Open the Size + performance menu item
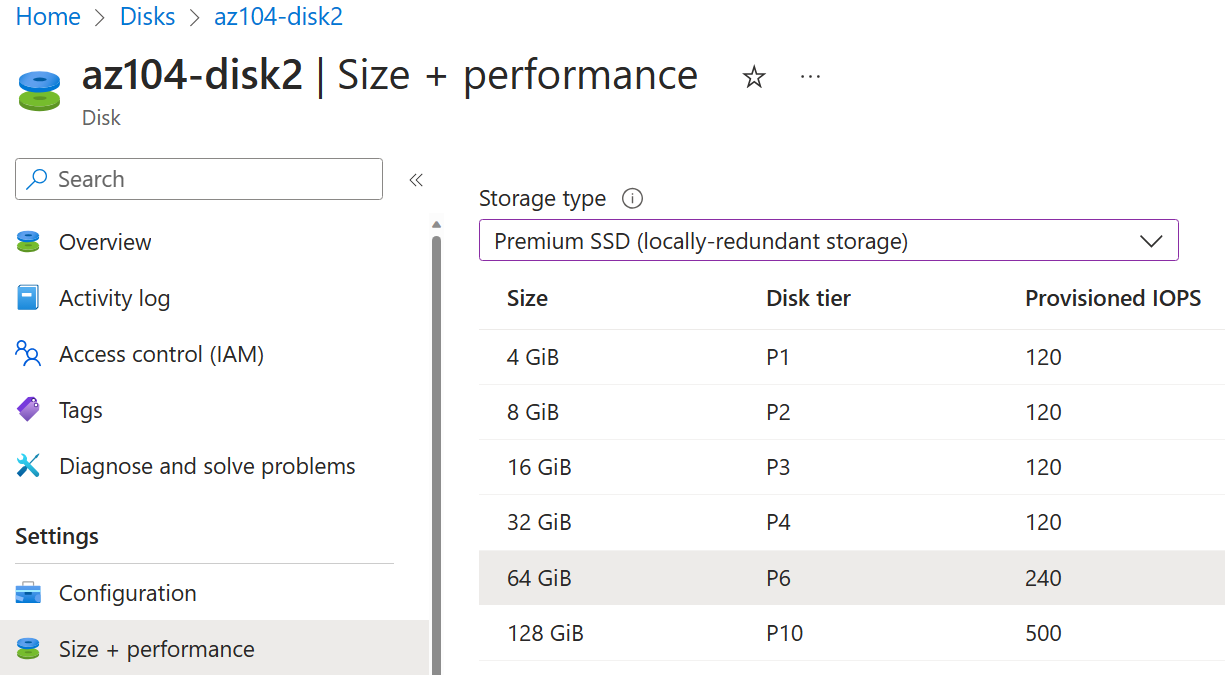The height and width of the screenshot is (675, 1225). (x=156, y=649)
